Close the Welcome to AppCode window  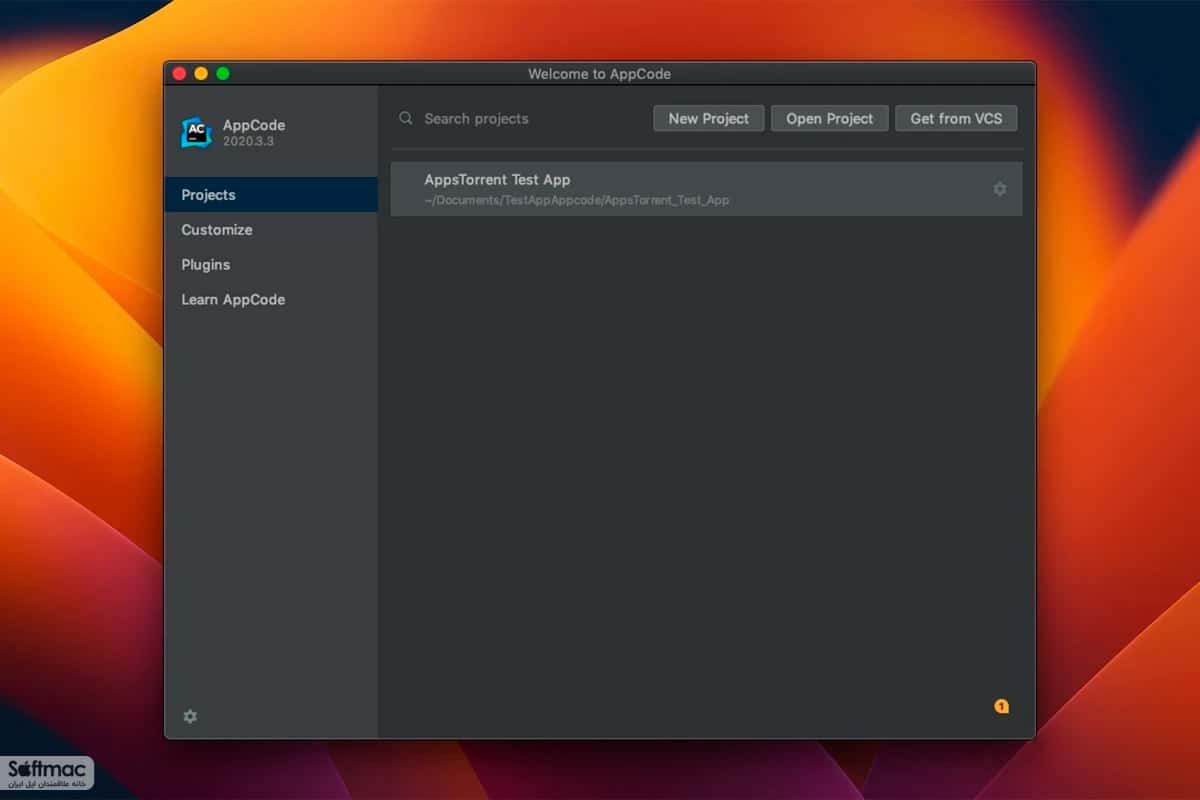180,73
